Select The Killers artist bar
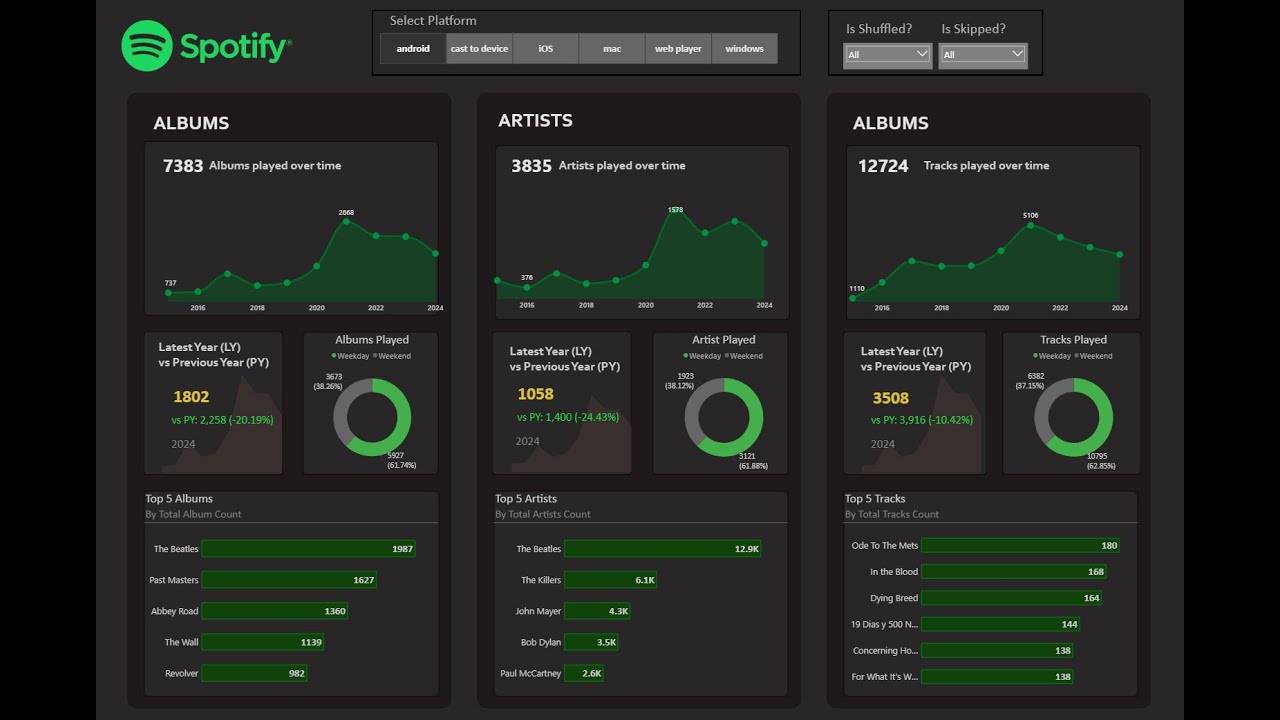The height and width of the screenshot is (720, 1280). pos(611,580)
